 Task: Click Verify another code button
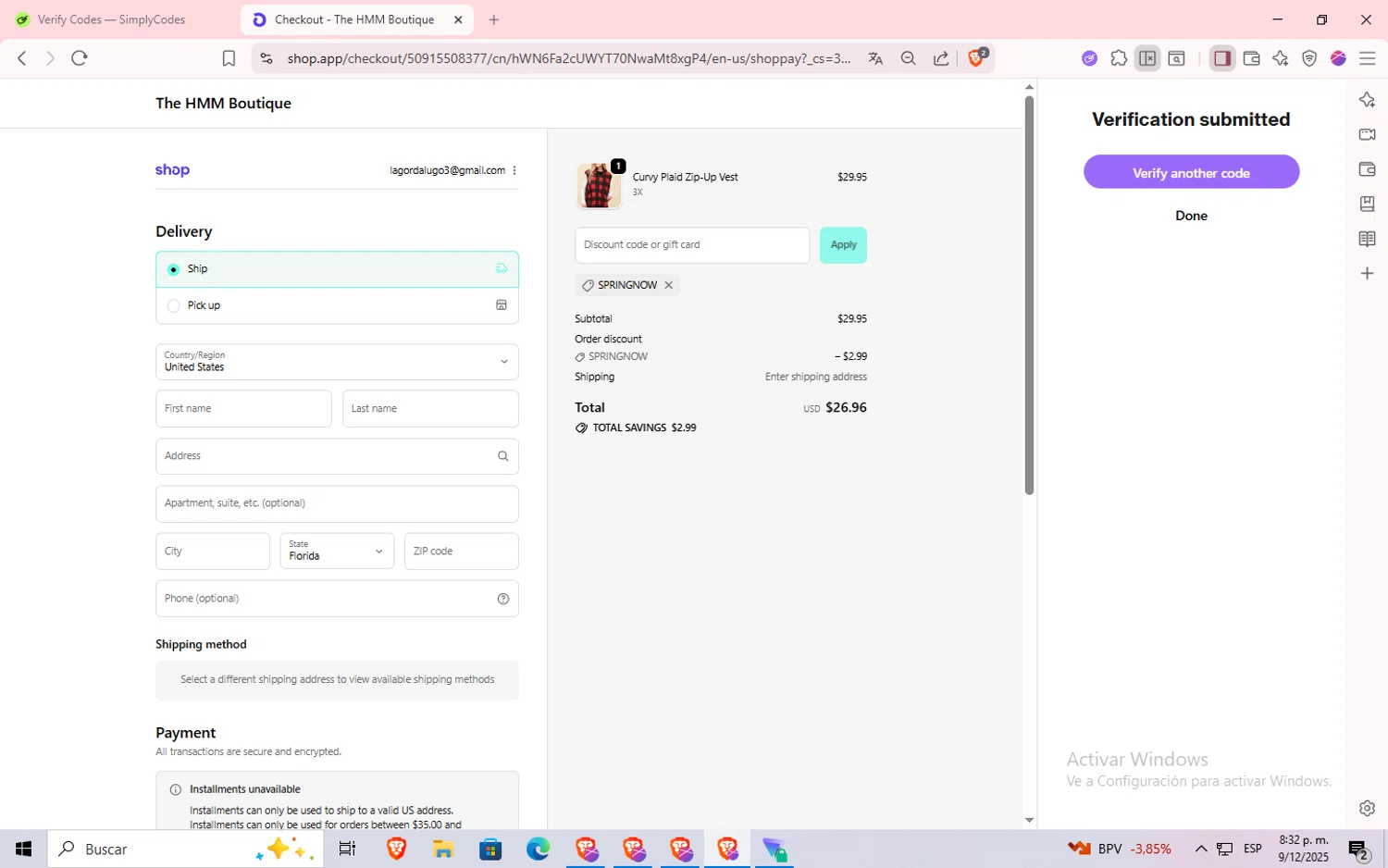click(1191, 172)
